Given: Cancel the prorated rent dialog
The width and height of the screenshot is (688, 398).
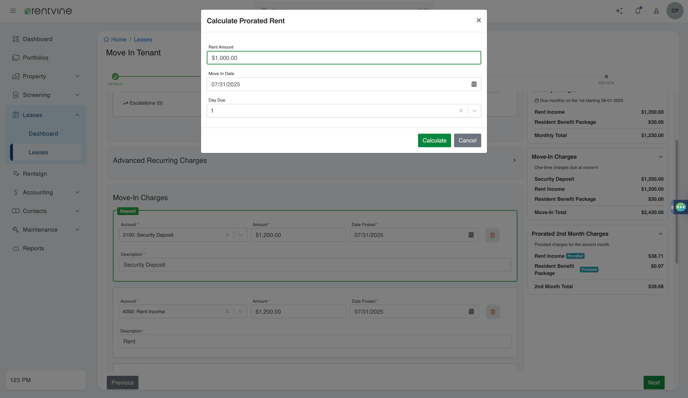Looking at the screenshot, I should point(467,140).
